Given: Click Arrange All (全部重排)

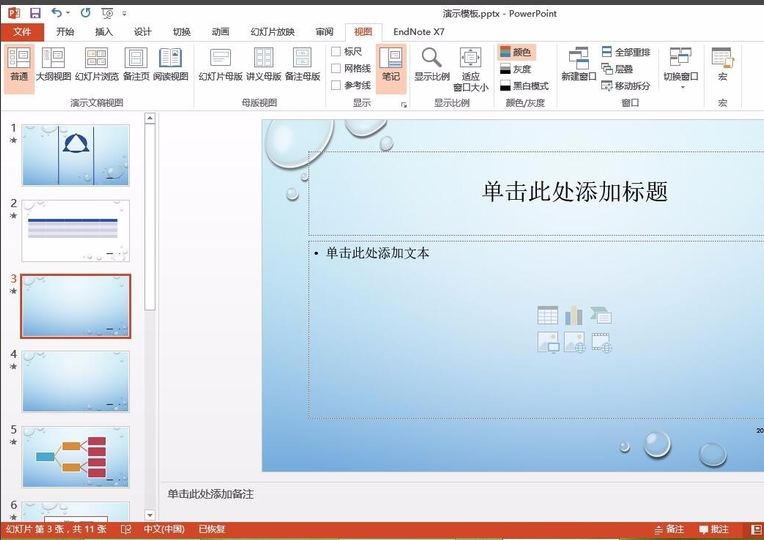Looking at the screenshot, I should pos(626,52).
